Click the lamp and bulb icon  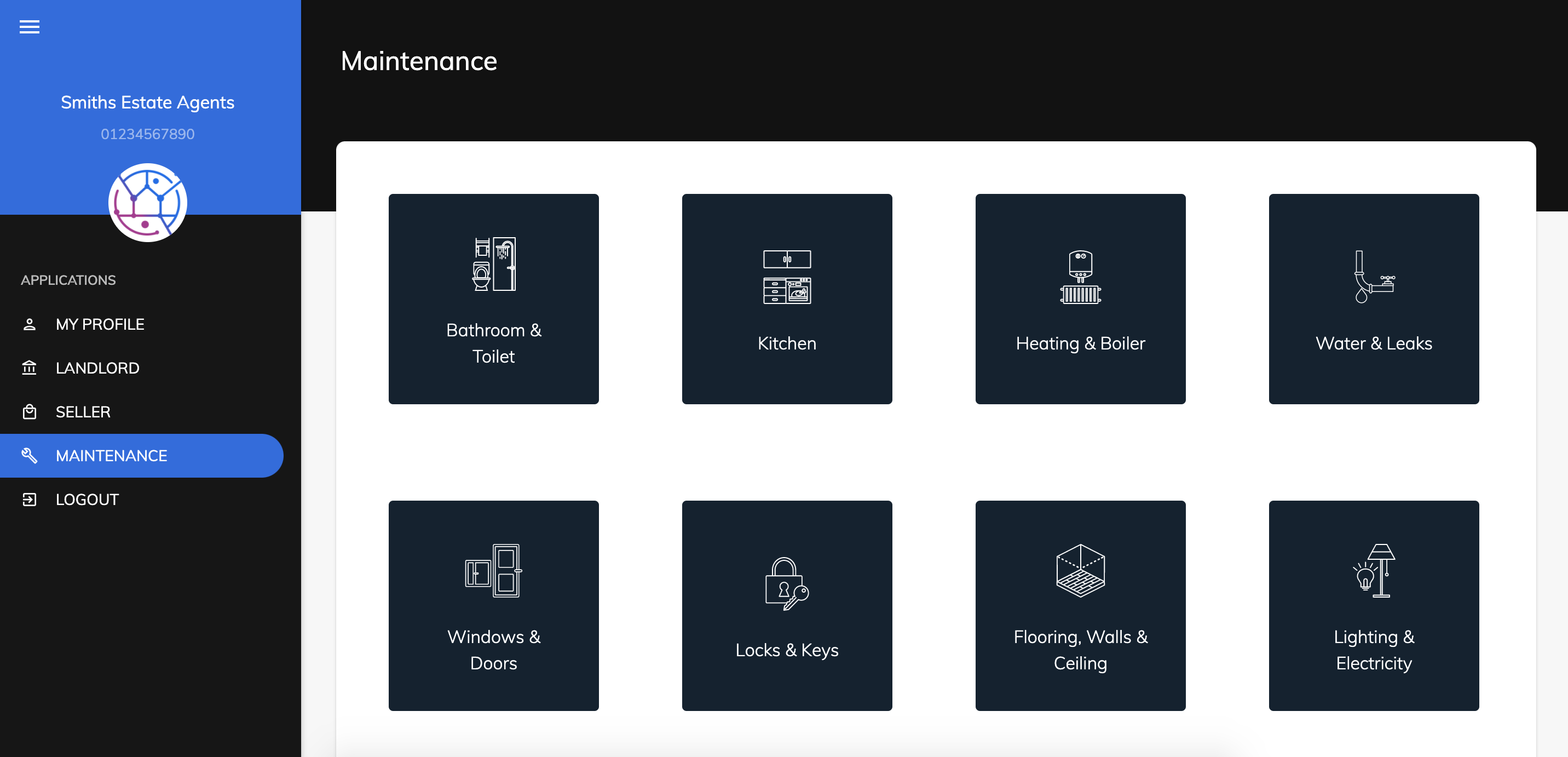(1373, 571)
